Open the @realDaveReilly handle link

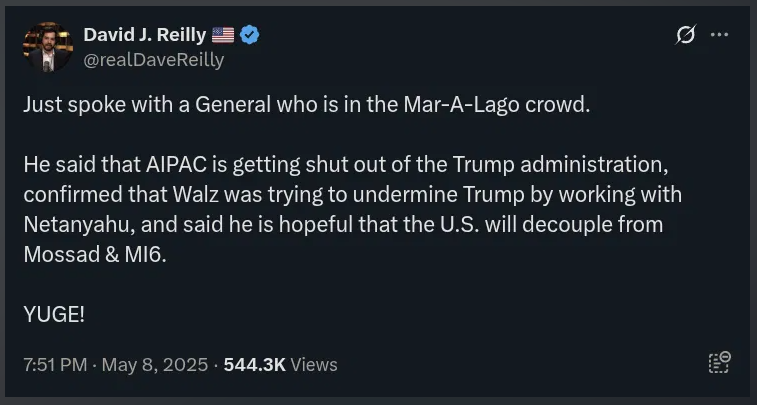coord(154,60)
